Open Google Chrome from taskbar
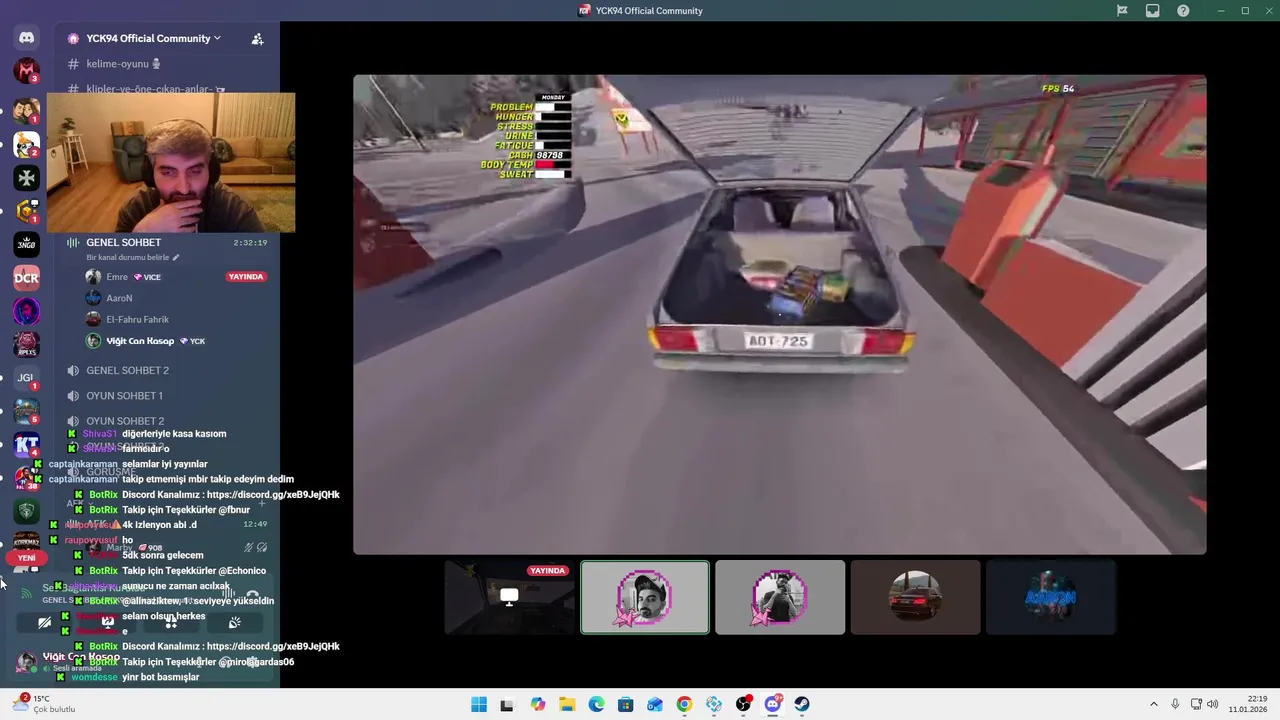This screenshot has width=1280, height=720. (x=684, y=704)
